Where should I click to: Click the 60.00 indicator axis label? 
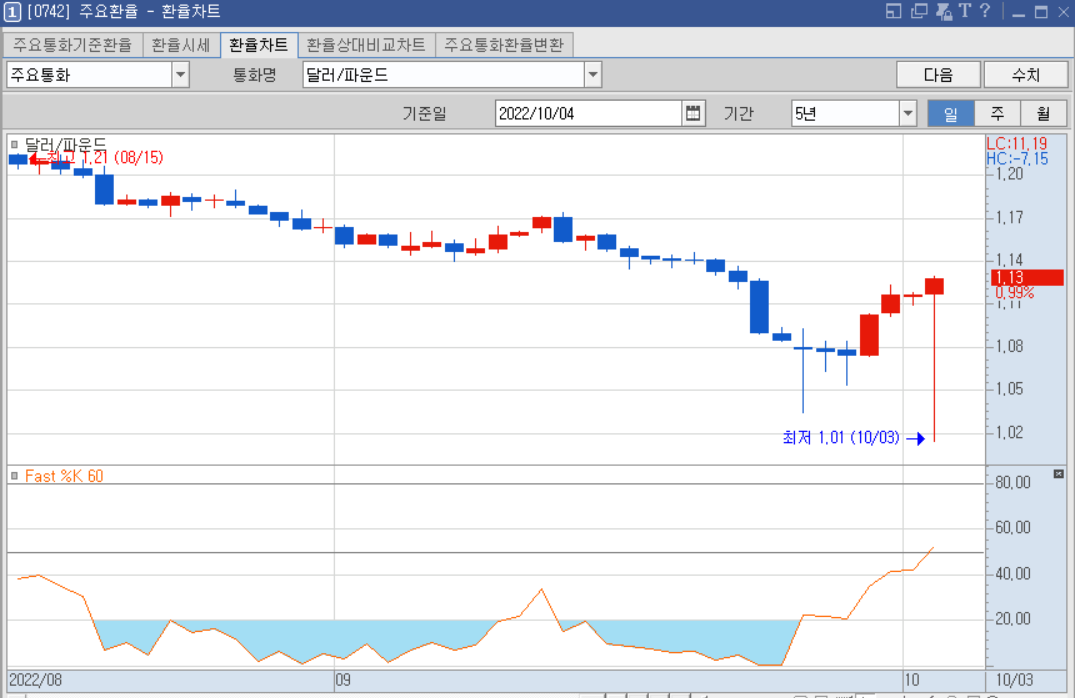pos(1013,528)
